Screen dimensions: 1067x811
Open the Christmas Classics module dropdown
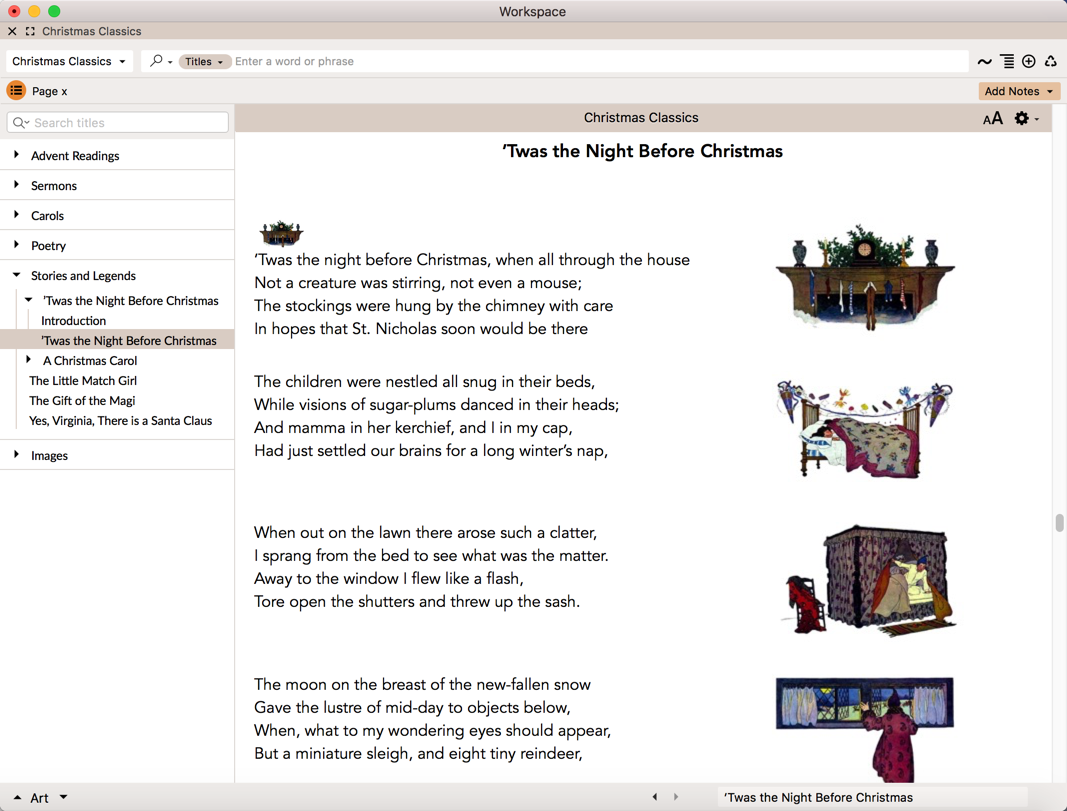pos(69,61)
